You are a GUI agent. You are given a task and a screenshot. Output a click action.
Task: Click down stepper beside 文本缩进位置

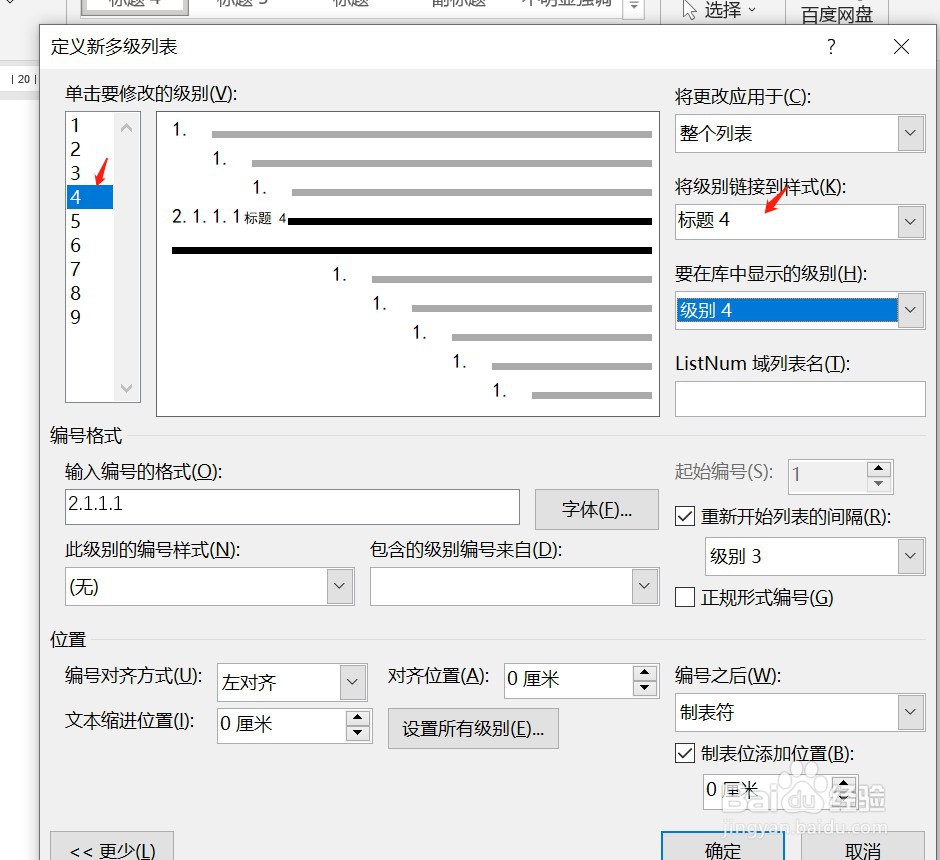(x=358, y=734)
